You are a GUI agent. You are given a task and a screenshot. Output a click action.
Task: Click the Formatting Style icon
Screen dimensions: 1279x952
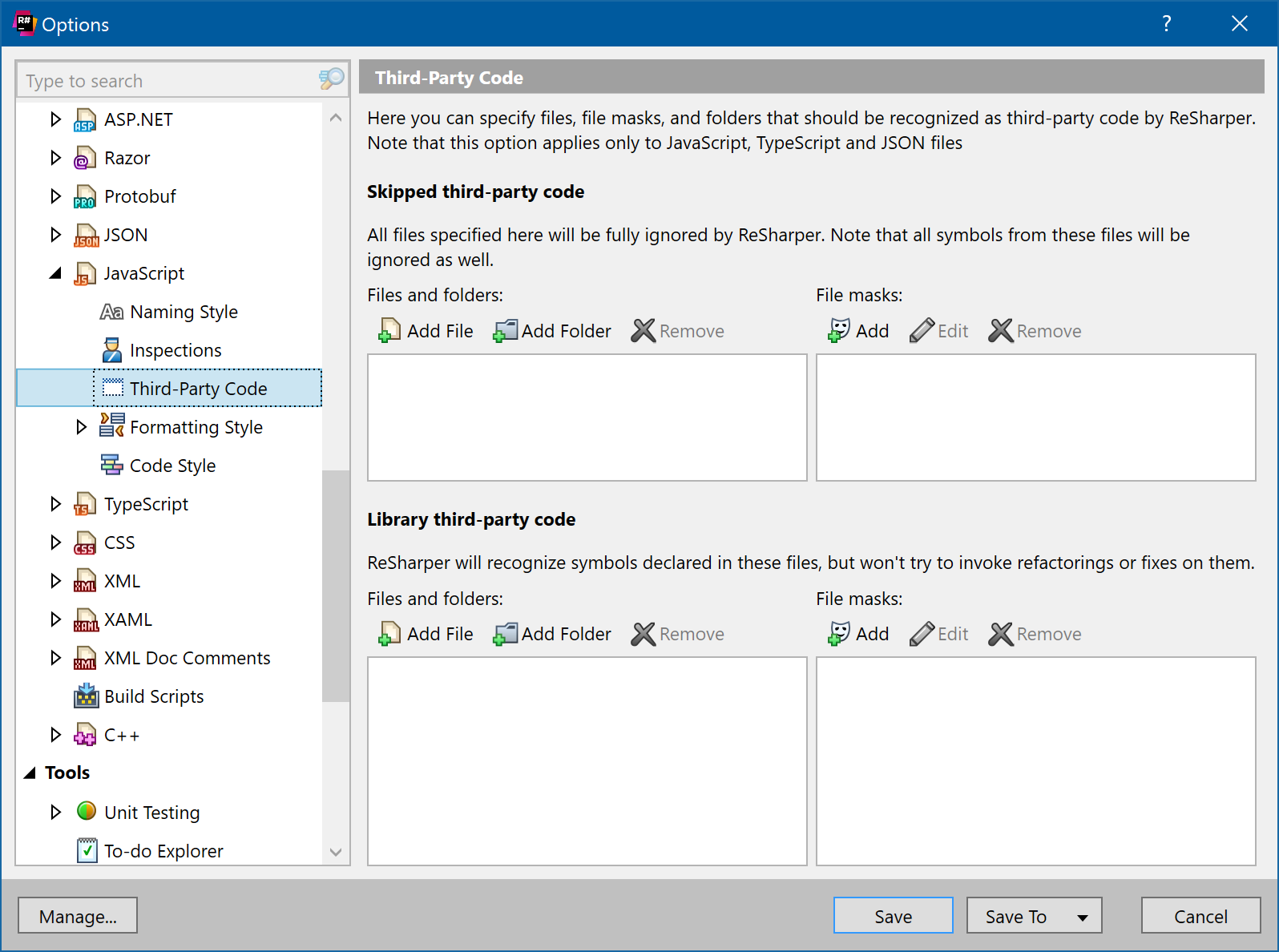point(111,426)
